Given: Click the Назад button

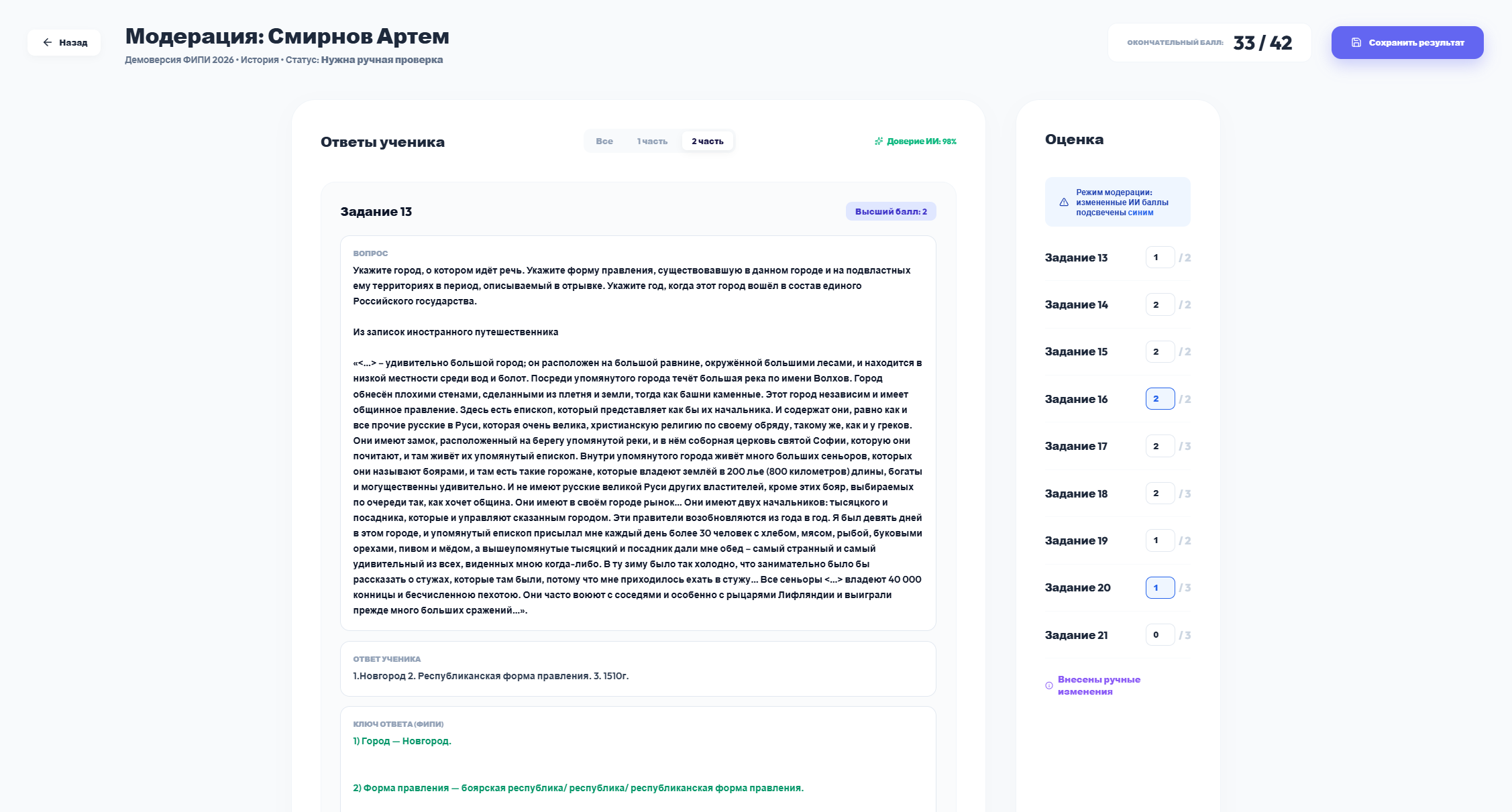Looking at the screenshot, I should pos(64,42).
